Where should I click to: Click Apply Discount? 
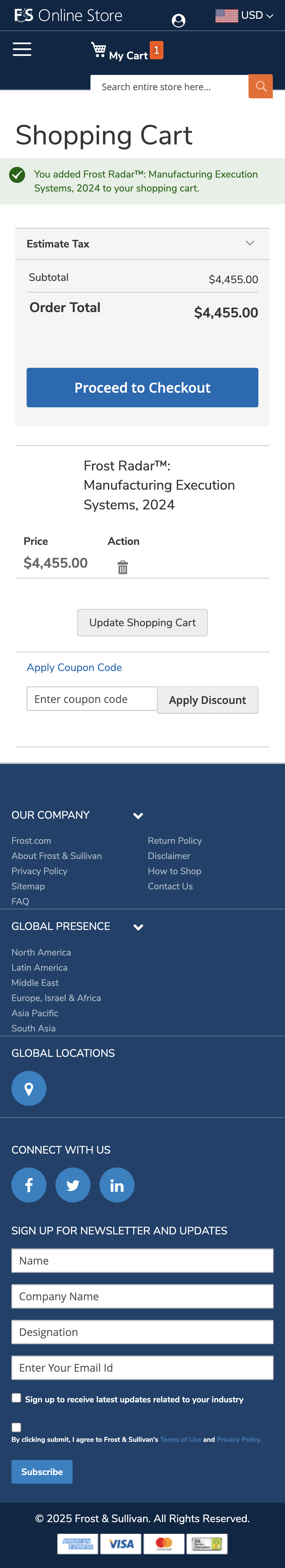coord(207,700)
